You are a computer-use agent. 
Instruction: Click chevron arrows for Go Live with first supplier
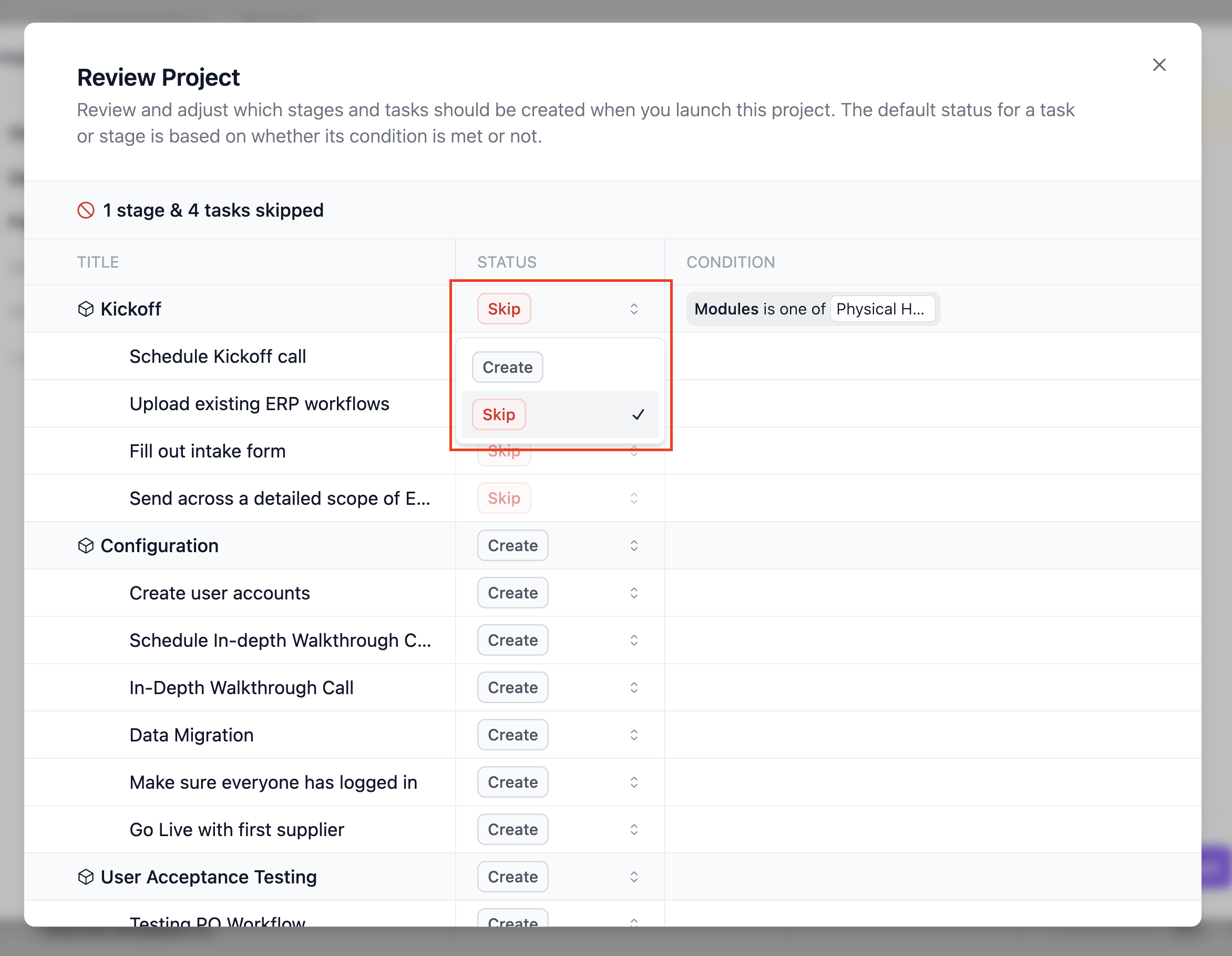[x=633, y=830]
